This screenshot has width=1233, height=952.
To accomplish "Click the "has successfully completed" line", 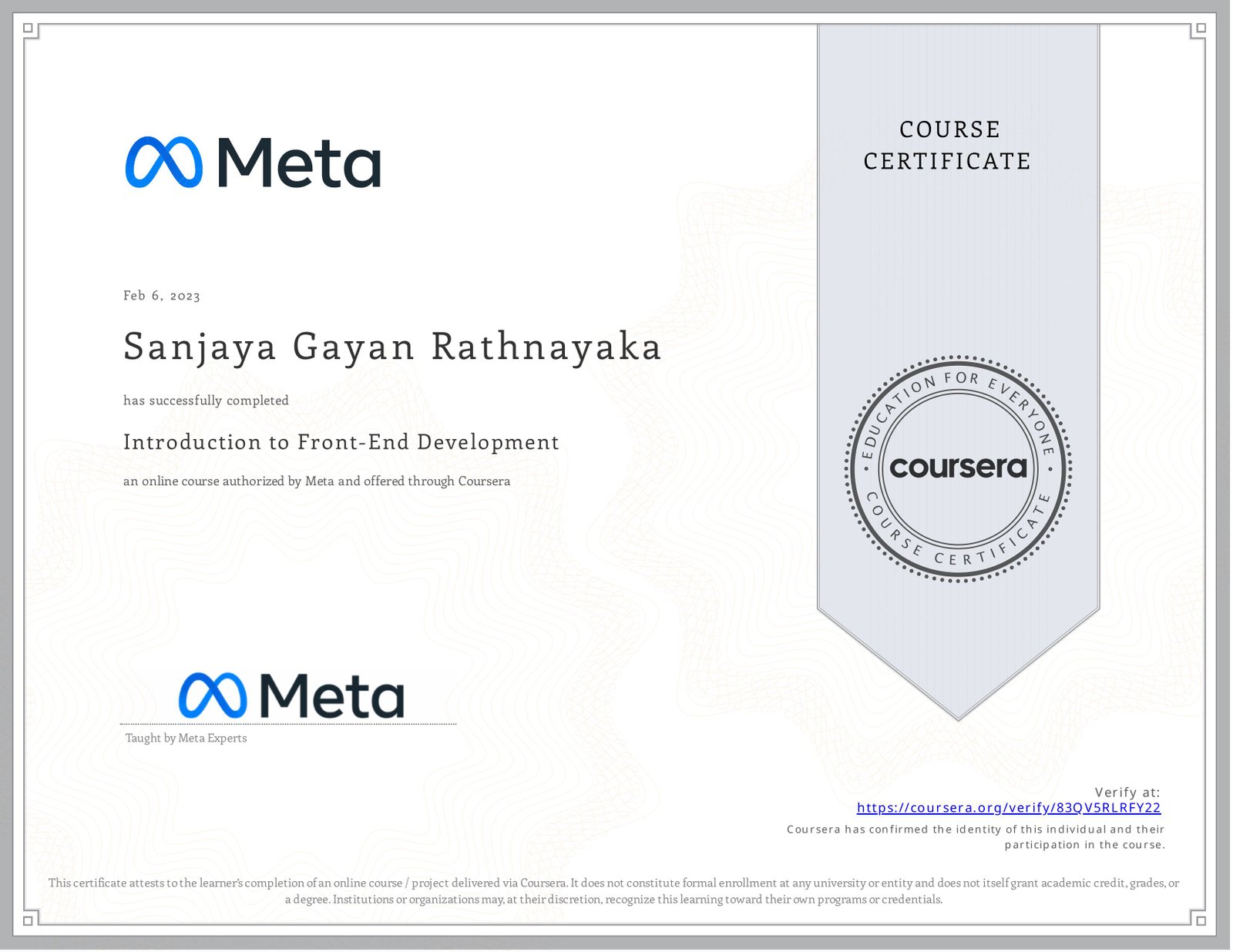I will tap(206, 401).
